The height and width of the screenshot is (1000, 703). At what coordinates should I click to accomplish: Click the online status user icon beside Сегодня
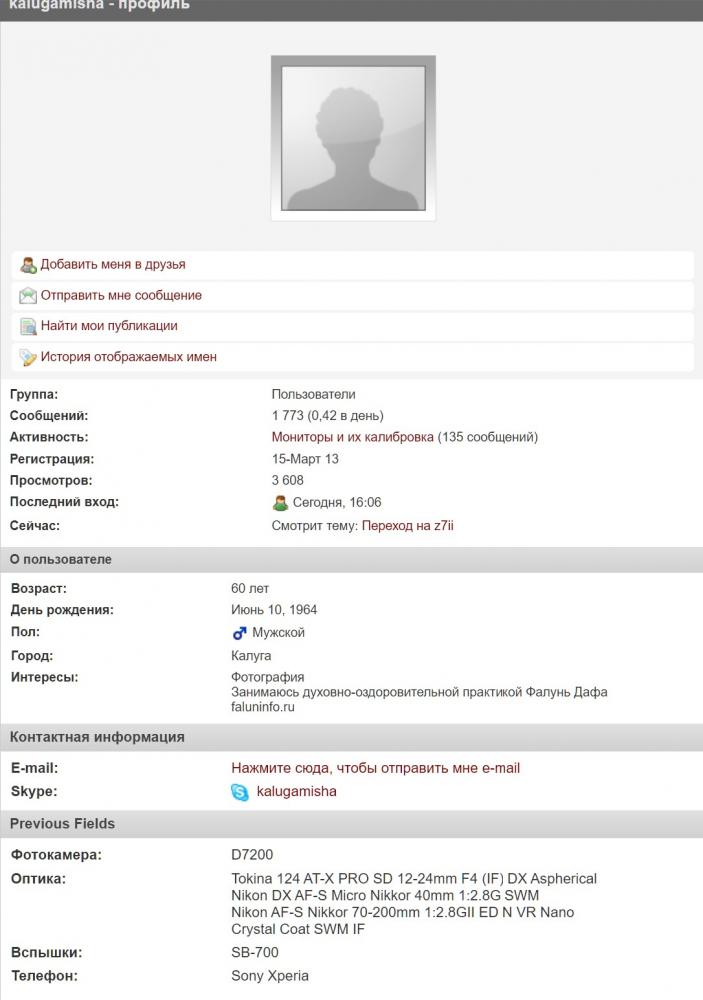coord(280,503)
